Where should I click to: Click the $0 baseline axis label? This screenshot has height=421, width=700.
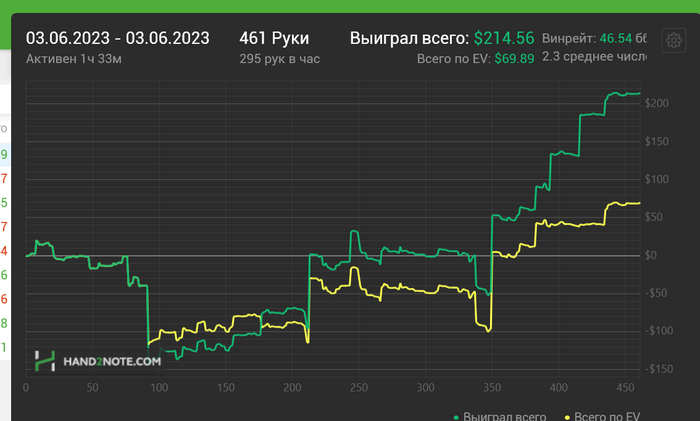(x=651, y=255)
